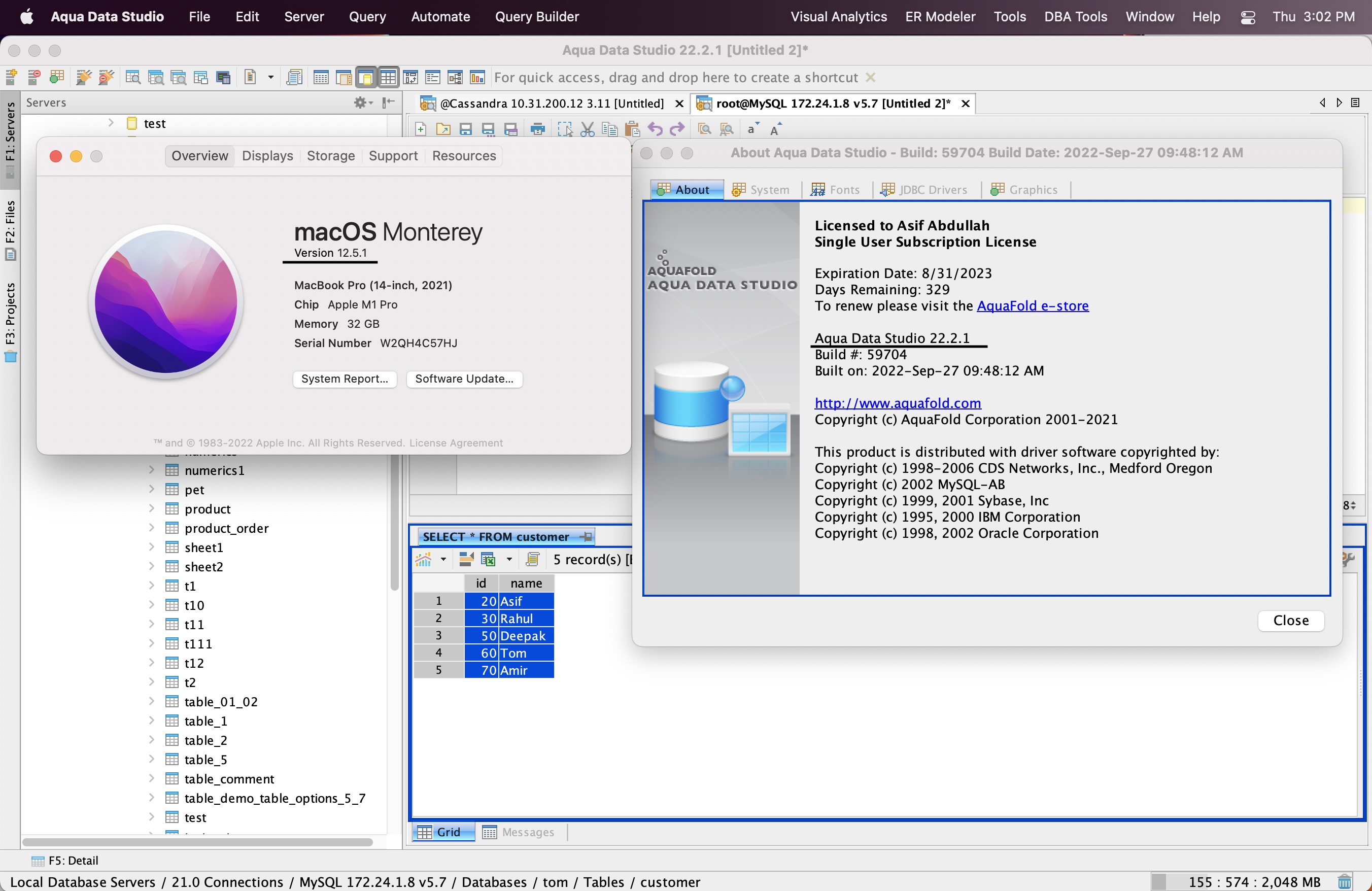
Task: Click the Servers panel horizontal scrollbar
Action: (197, 842)
